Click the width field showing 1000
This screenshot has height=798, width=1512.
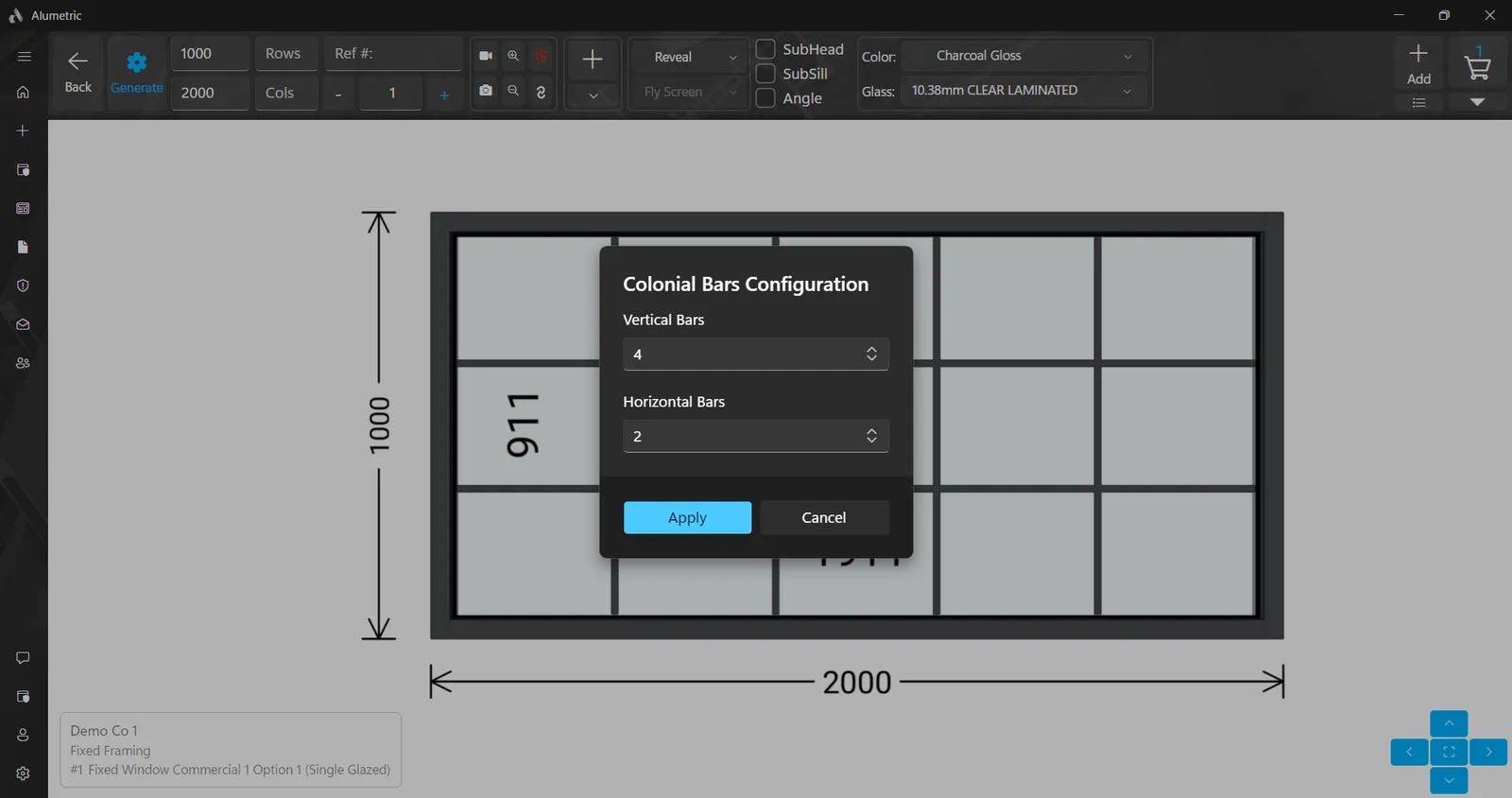(x=210, y=54)
